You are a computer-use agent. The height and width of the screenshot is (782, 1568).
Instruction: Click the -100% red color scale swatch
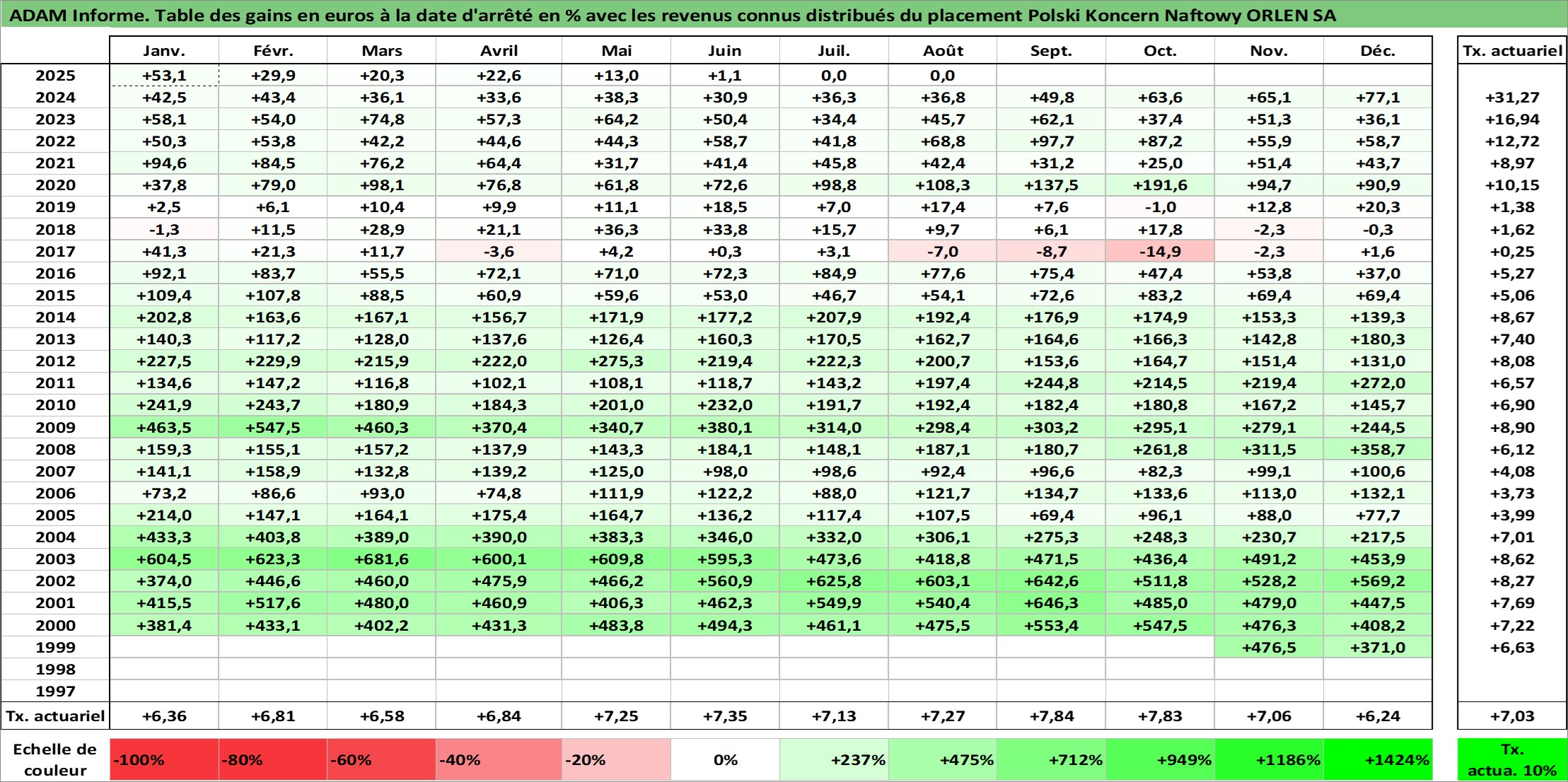164,760
